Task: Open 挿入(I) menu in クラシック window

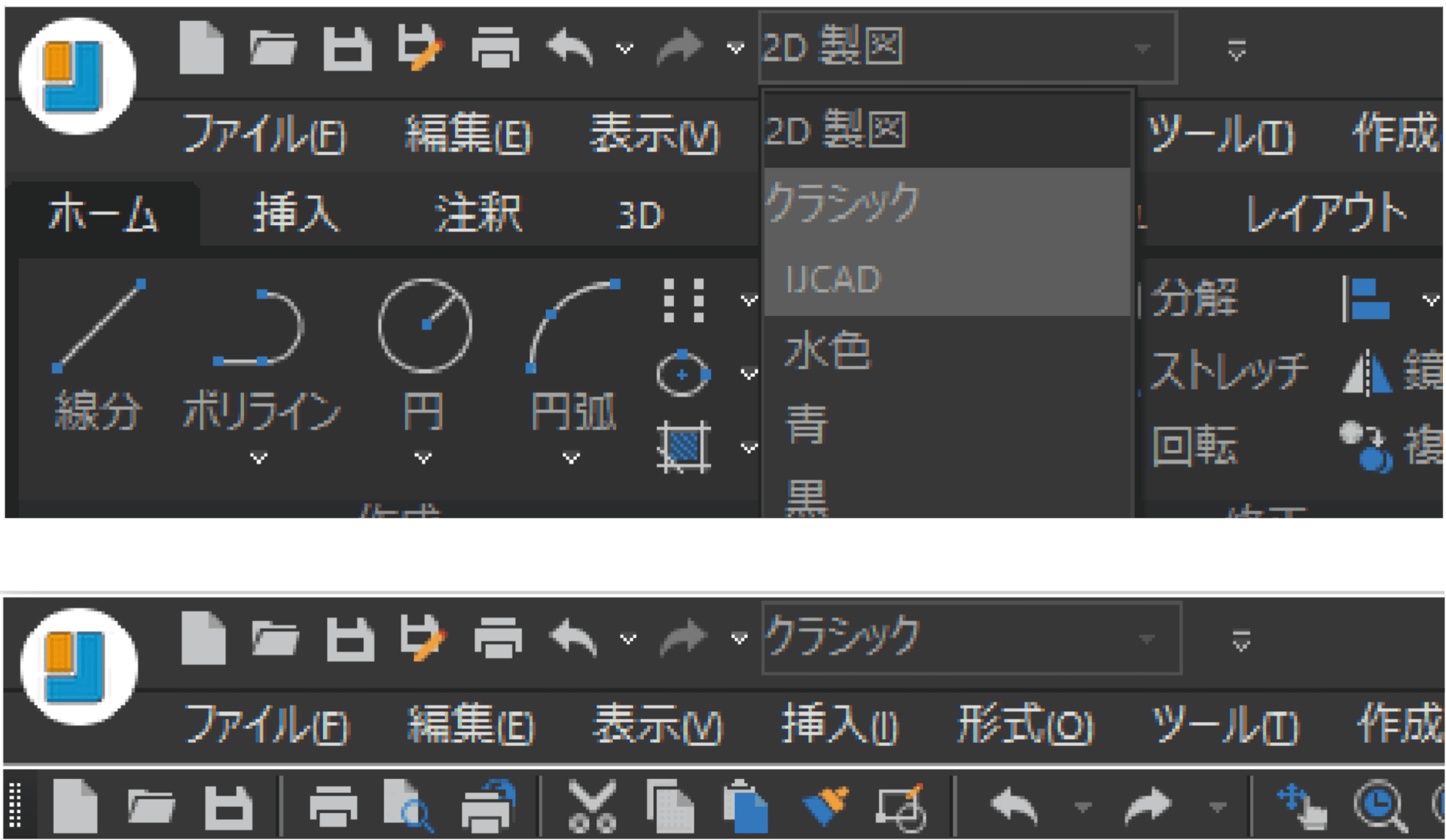Action: 840,726
